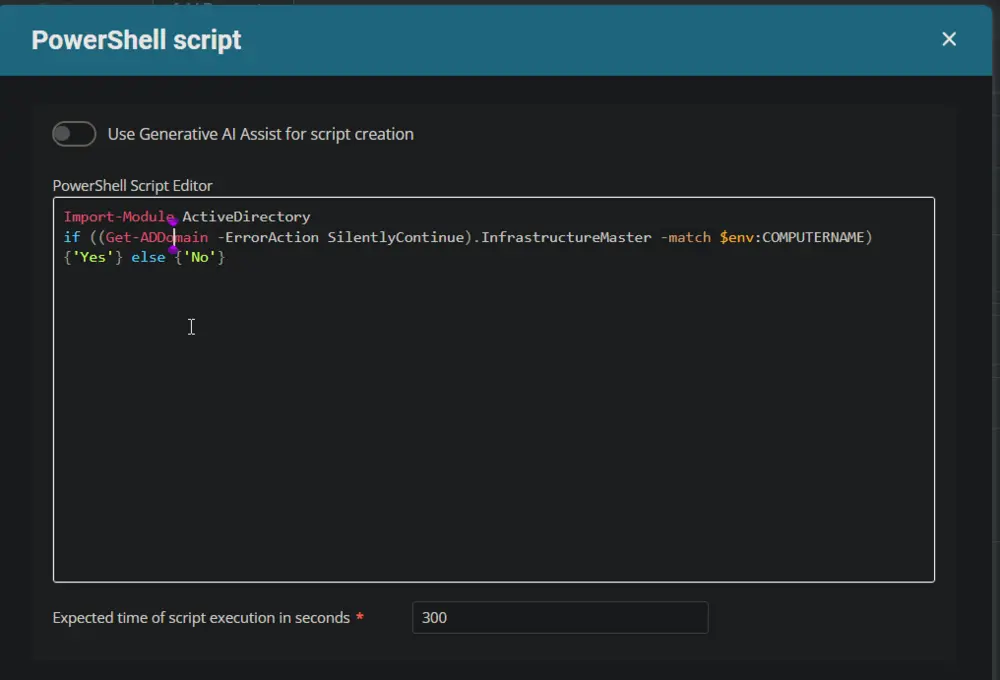Click the 'No' string in the script

click(x=200, y=257)
